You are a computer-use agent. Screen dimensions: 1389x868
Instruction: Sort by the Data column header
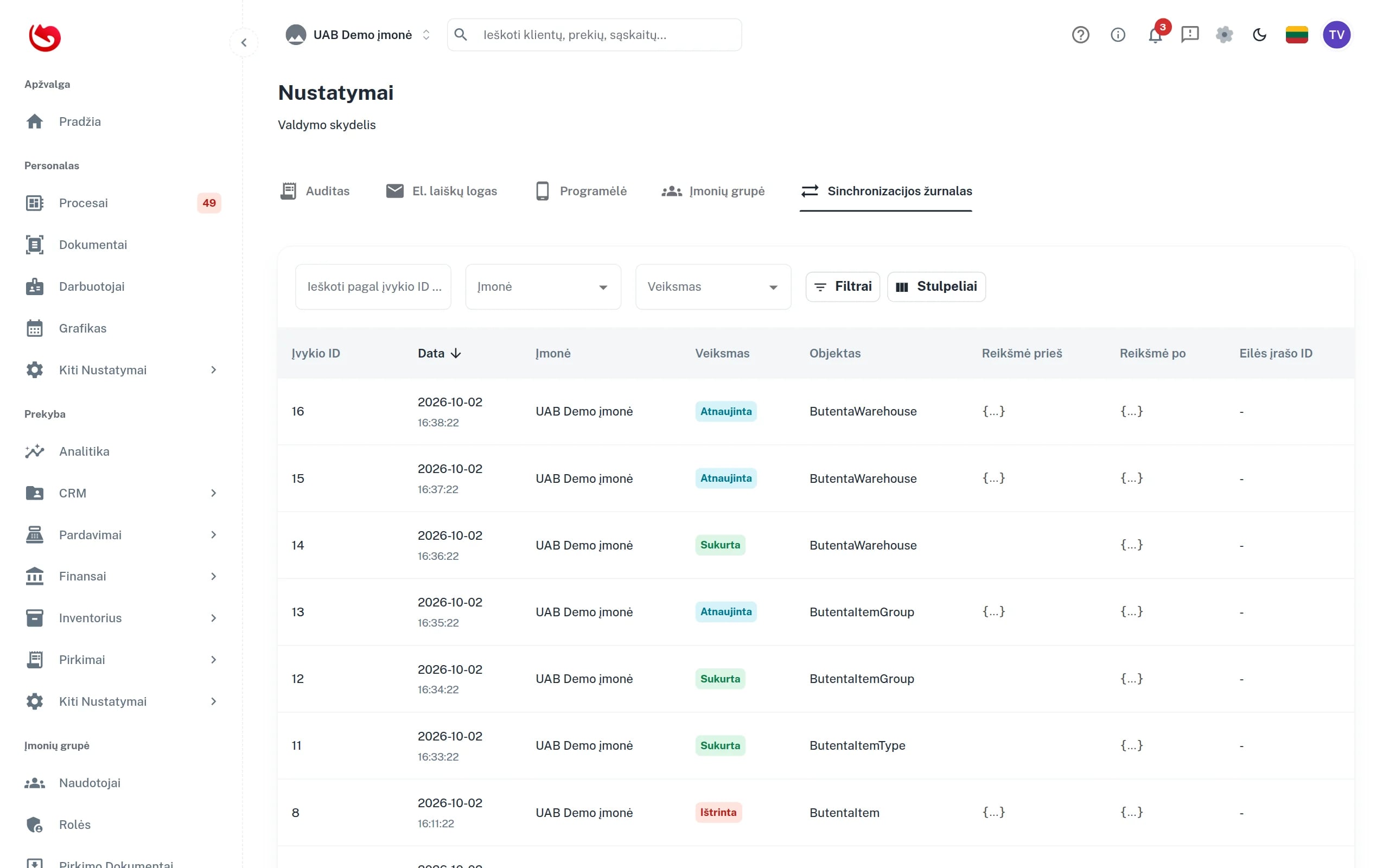439,354
